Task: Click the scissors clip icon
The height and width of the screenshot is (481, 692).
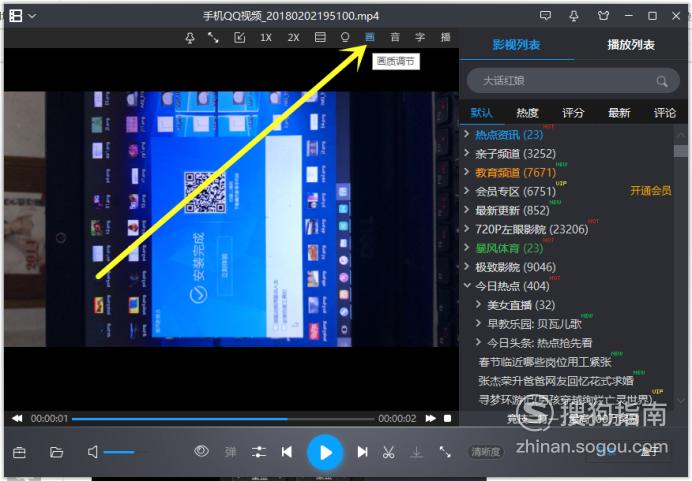Action: (x=388, y=452)
